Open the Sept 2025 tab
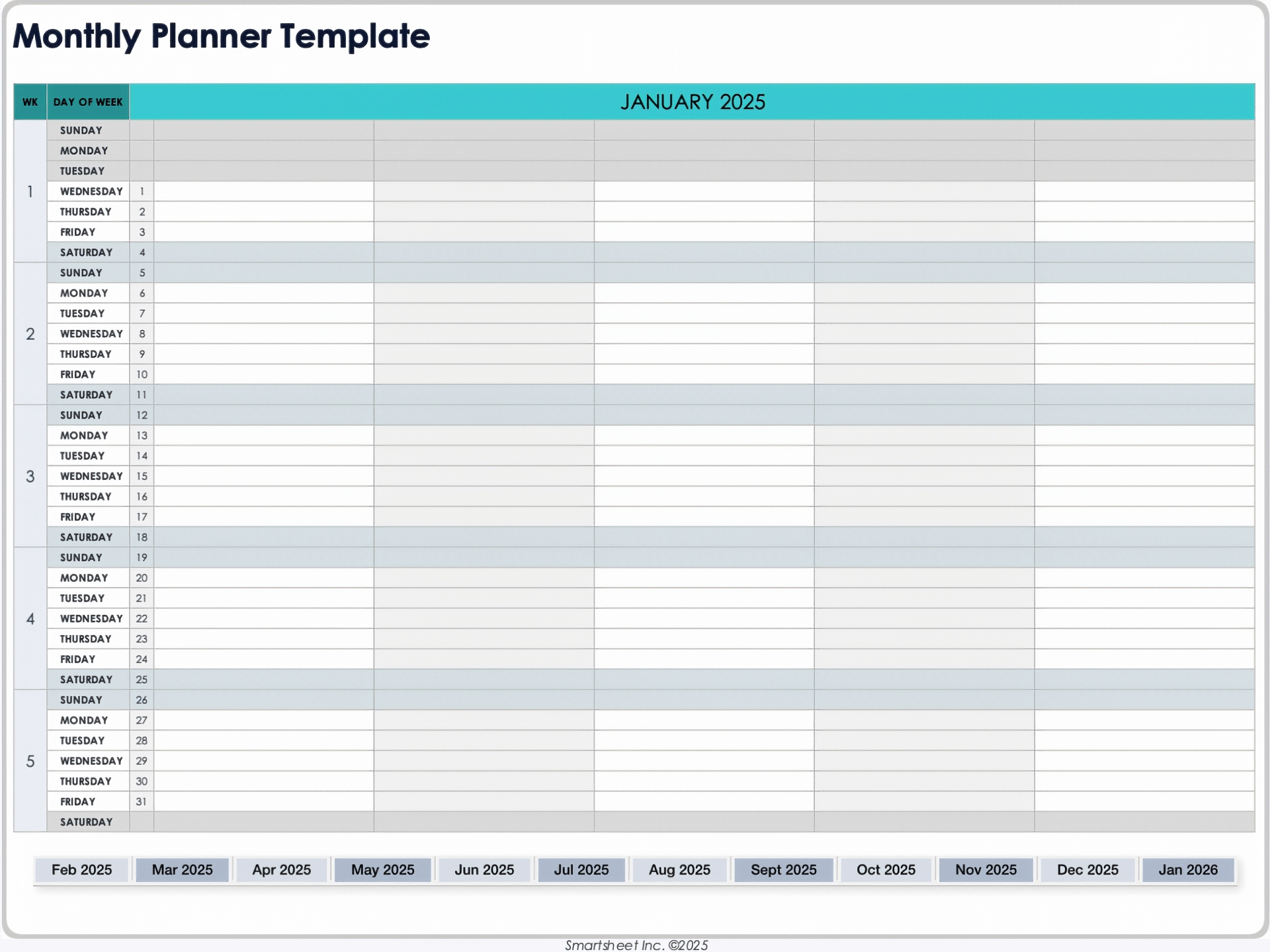Image resolution: width=1270 pixels, height=952 pixels. [x=783, y=869]
